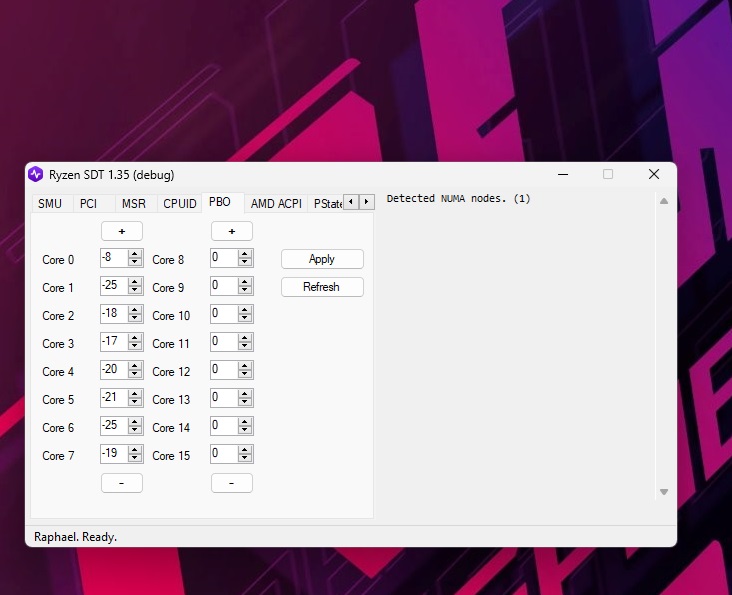Click the Core 0 value field
The image size is (732, 595).
(x=114, y=258)
